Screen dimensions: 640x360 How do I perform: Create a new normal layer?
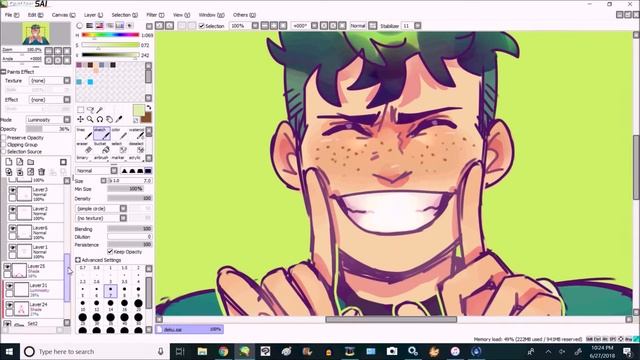point(9,162)
